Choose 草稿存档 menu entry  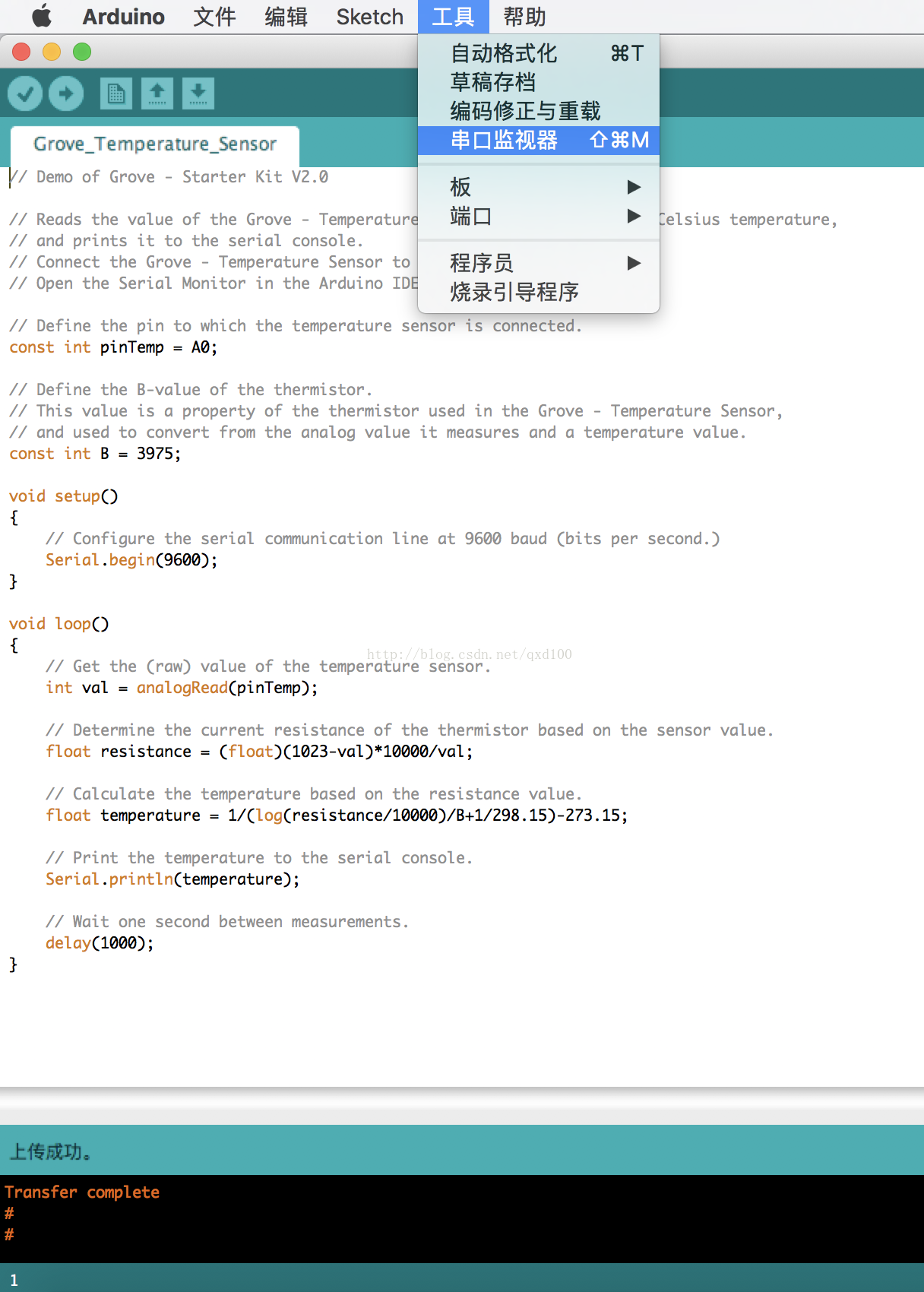click(x=539, y=82)
